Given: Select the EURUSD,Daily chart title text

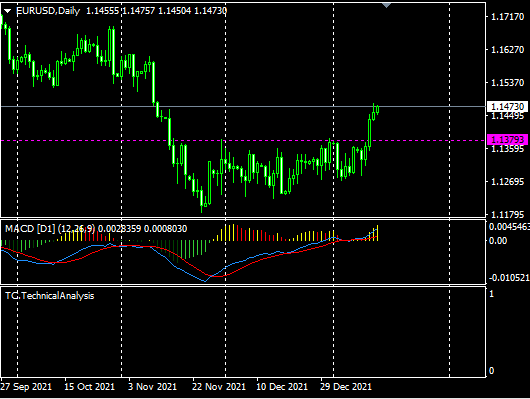Looking at the screenshot, I should pyautogui.click(x=48, y=11).
